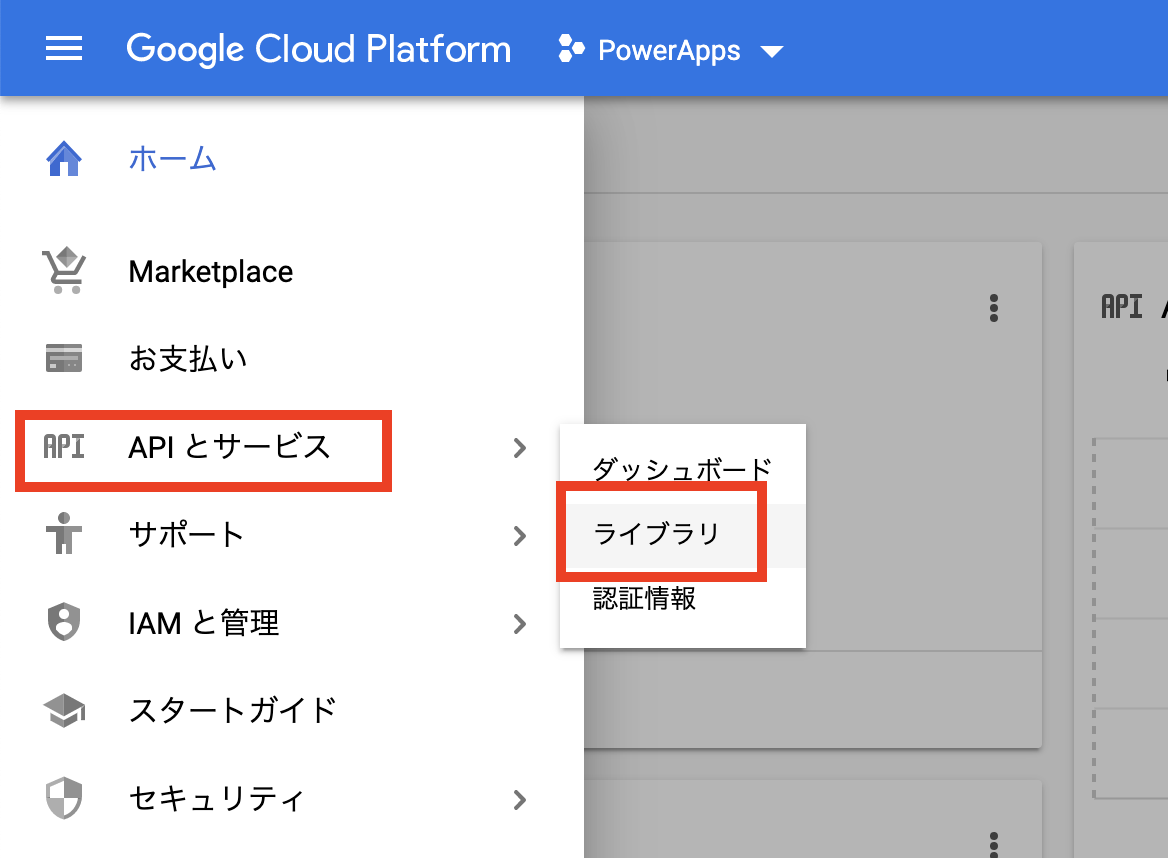This screenshot has height=858, width=1168.
Task: Click the PowerApps project hexagon icon
Action: [571, 48]
